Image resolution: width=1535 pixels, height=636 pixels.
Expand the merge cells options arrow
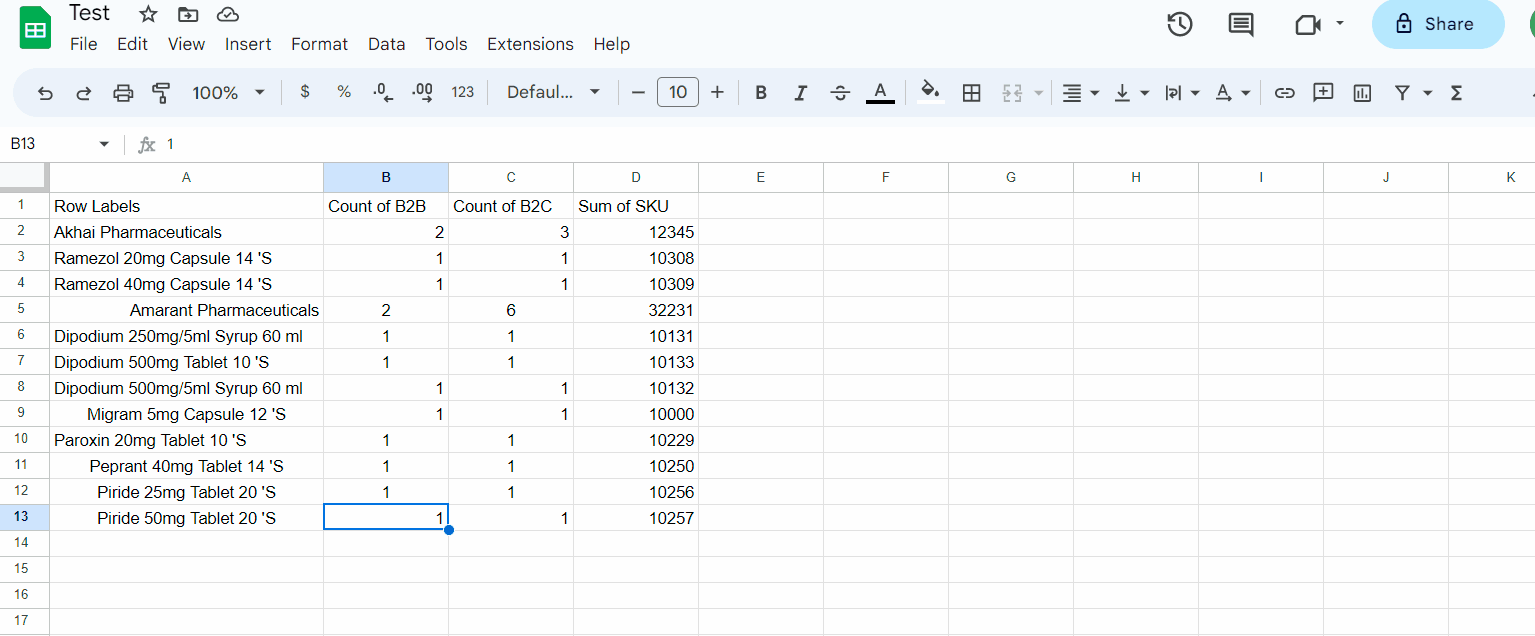point(1038,92)
